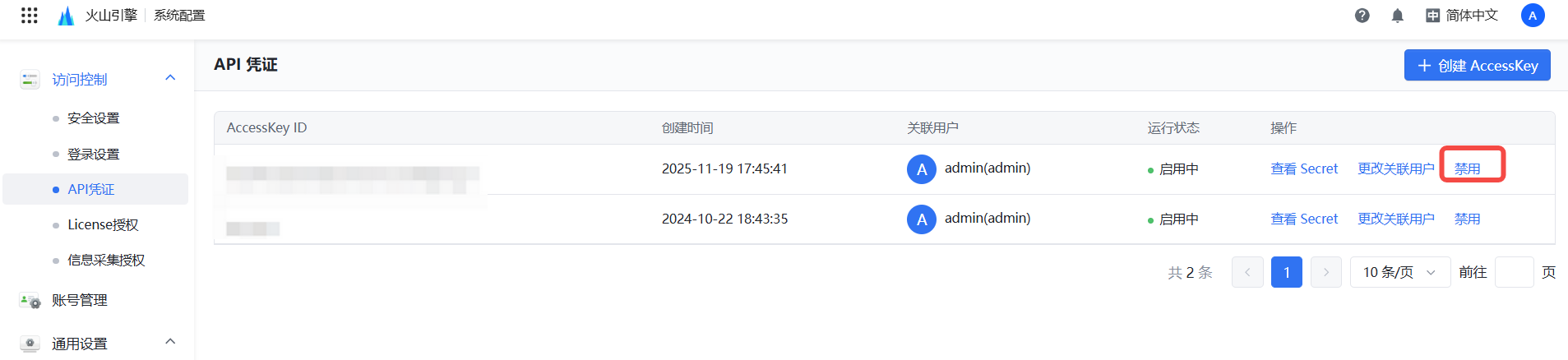This screenshot has width=1568, height=360.
Task: Collapse the 通用设置 section chevron
Action: point(170,342)
